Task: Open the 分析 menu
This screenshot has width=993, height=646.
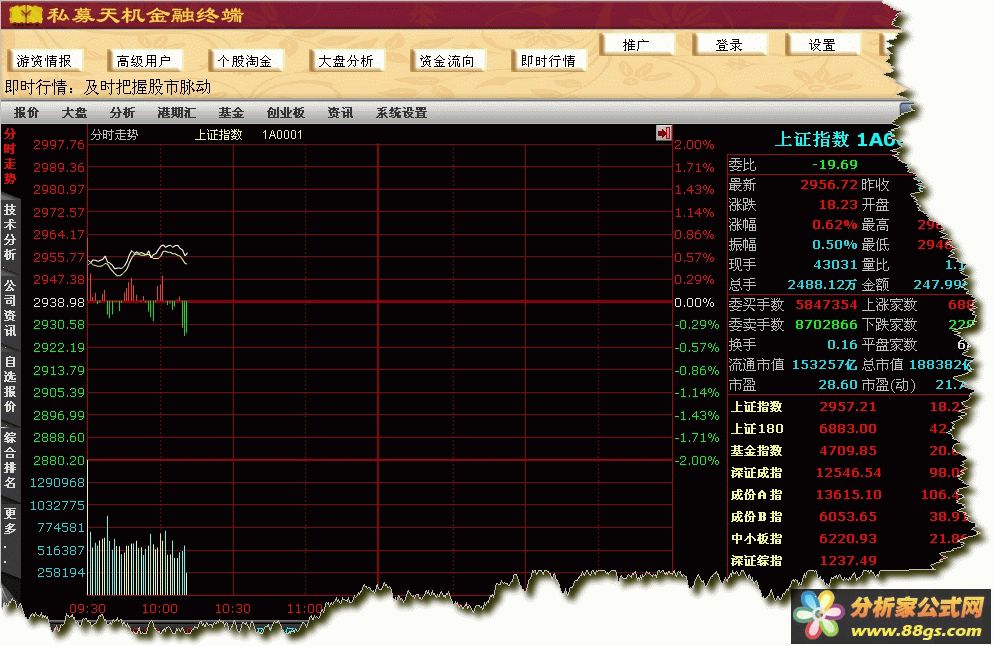Action: 122,113
